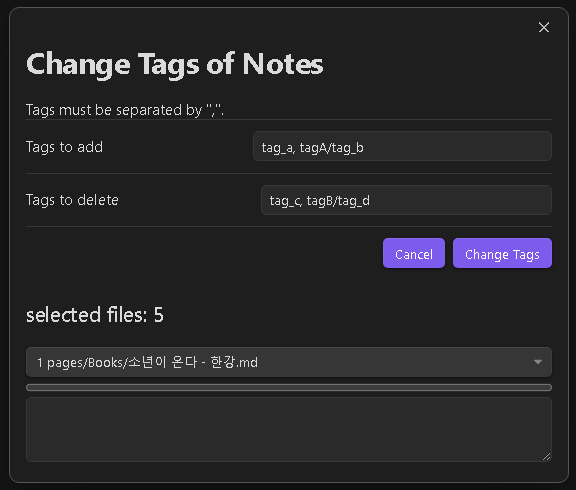Focus the Tags to delete field
Viewport: 576px width, 490px height.
pyautogui.click(x=406, y=200)
